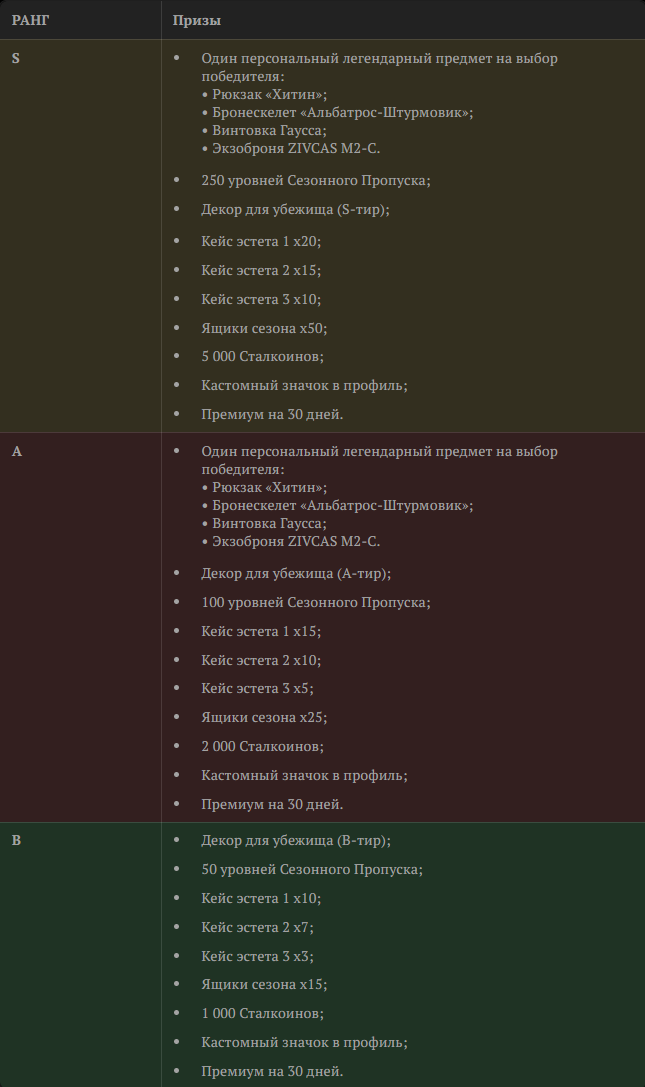The width and height of the screenshot is (645, 1087).
Task: Select the S rank cell
Action: [x=16, y=58]
